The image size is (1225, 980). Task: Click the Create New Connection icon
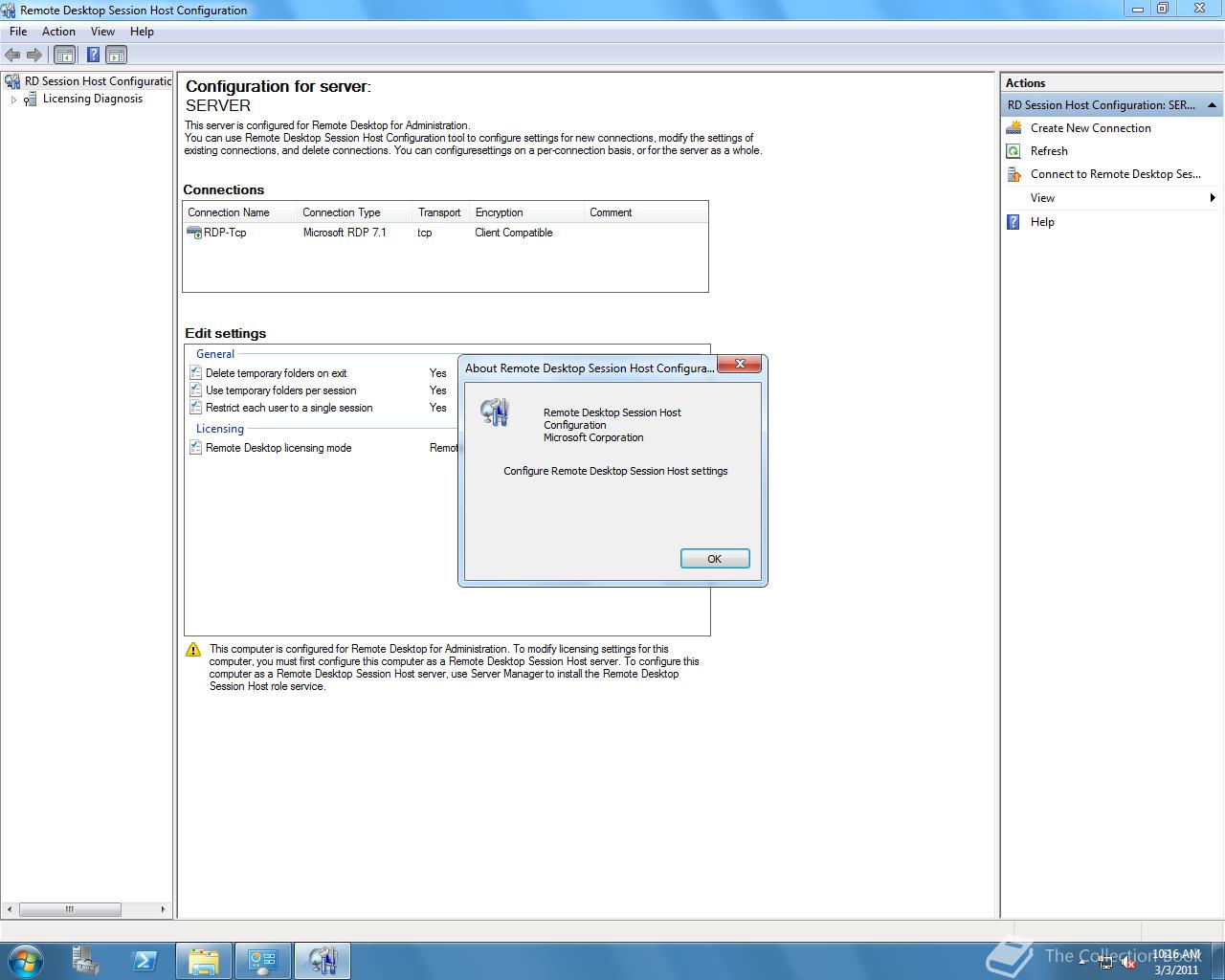coord(1014,127)
